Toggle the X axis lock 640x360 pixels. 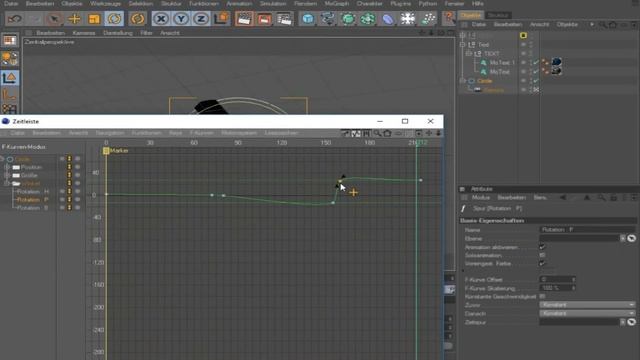pos(161,19)
